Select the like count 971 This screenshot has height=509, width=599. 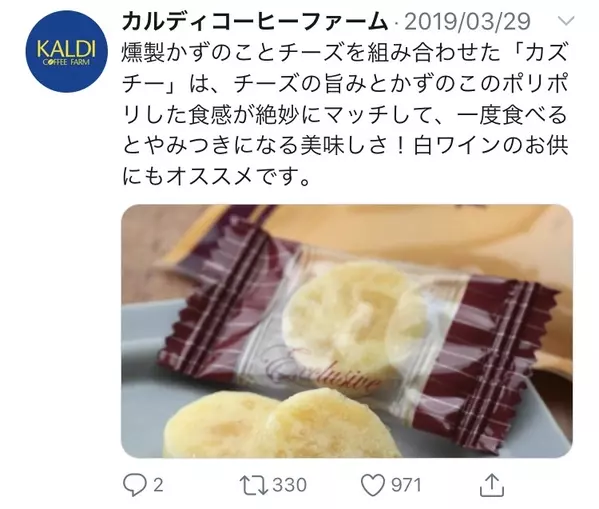point(406,485)
